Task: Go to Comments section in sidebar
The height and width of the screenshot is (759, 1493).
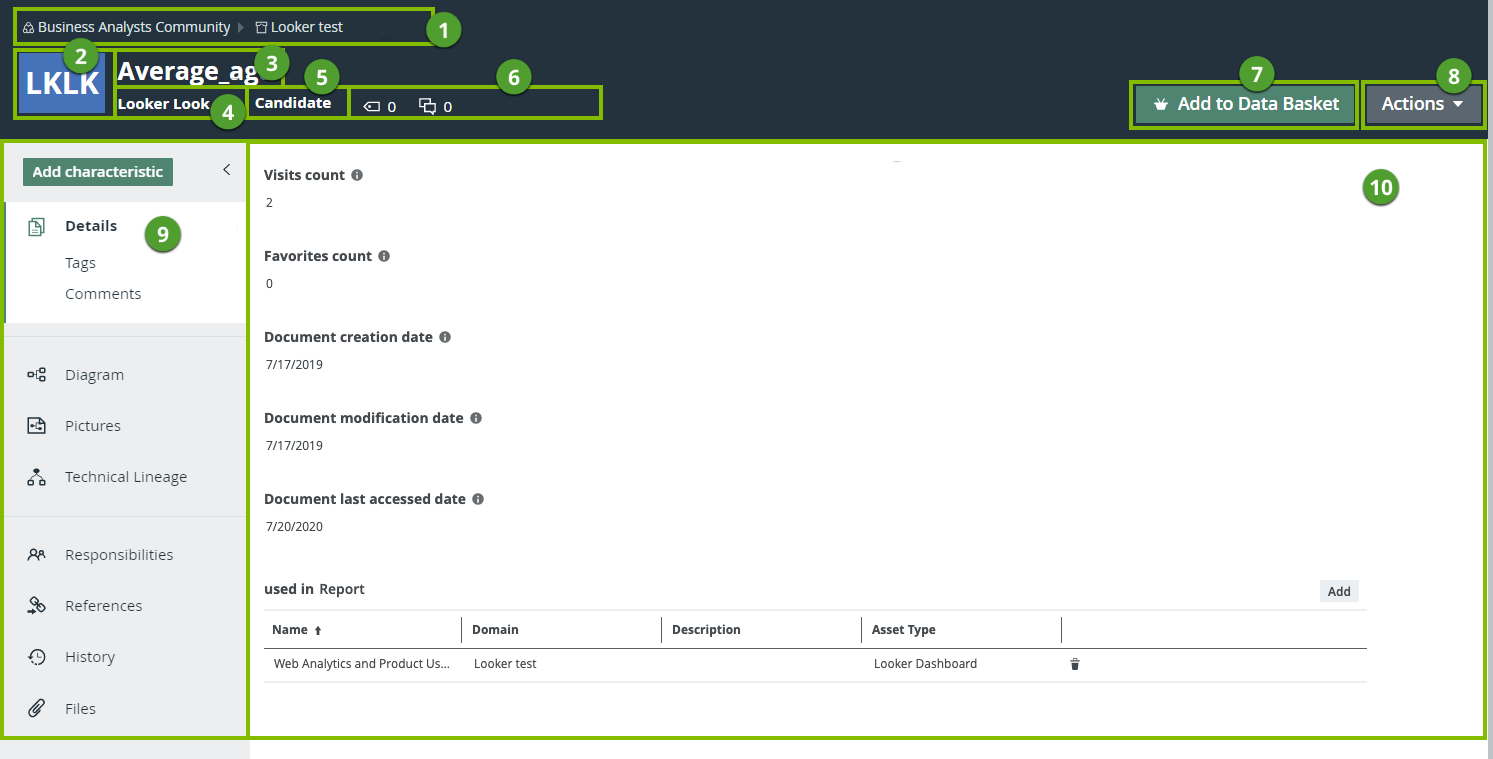Action: pyautogui.click(x=103, y=294)
